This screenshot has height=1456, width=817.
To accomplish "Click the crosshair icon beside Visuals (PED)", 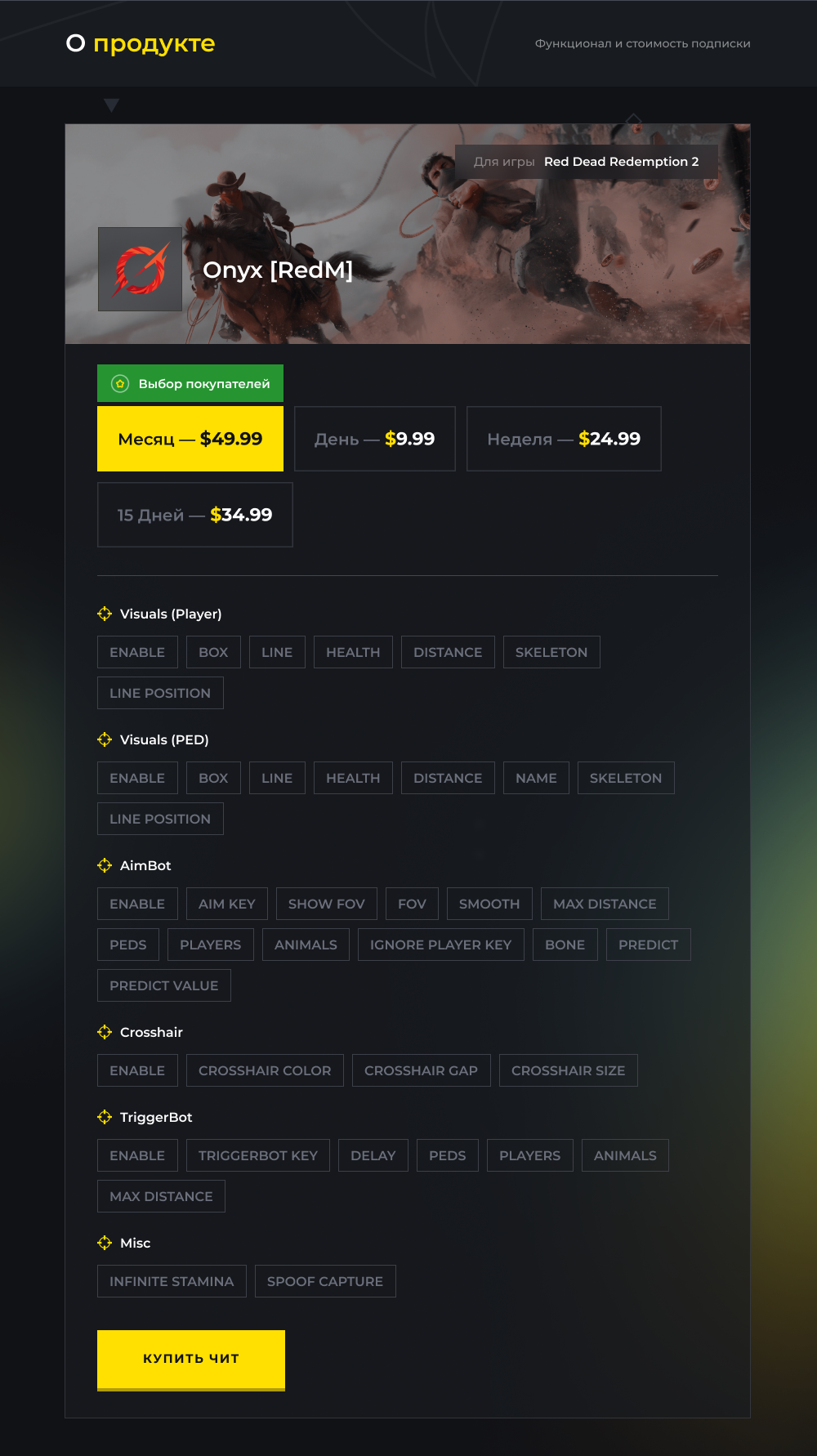I will (105, 739).
